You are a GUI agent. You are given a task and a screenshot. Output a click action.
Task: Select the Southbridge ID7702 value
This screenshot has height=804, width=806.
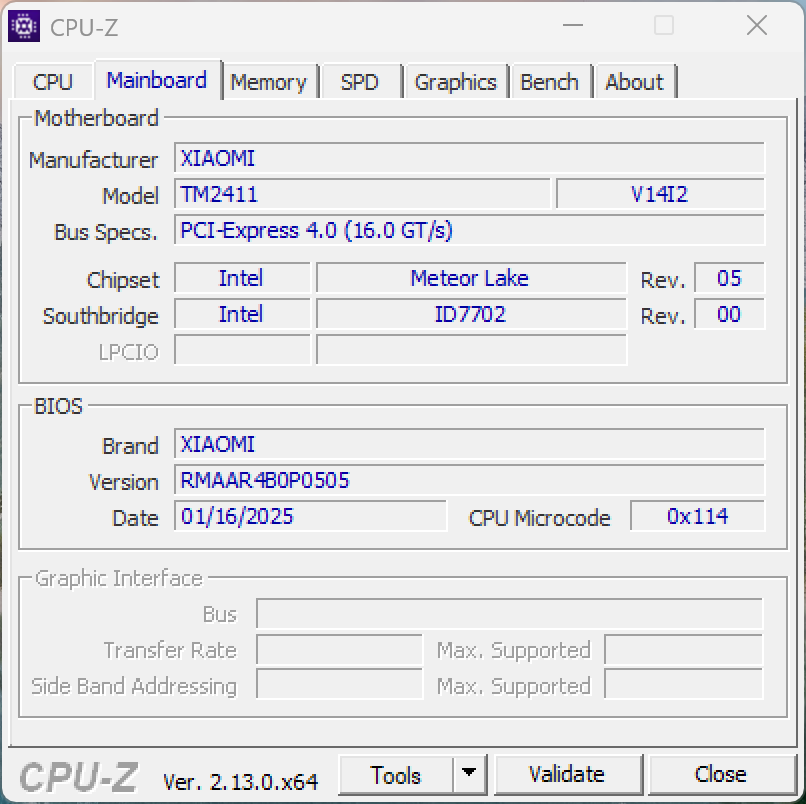pyautogui.click(x=471, y=314)
